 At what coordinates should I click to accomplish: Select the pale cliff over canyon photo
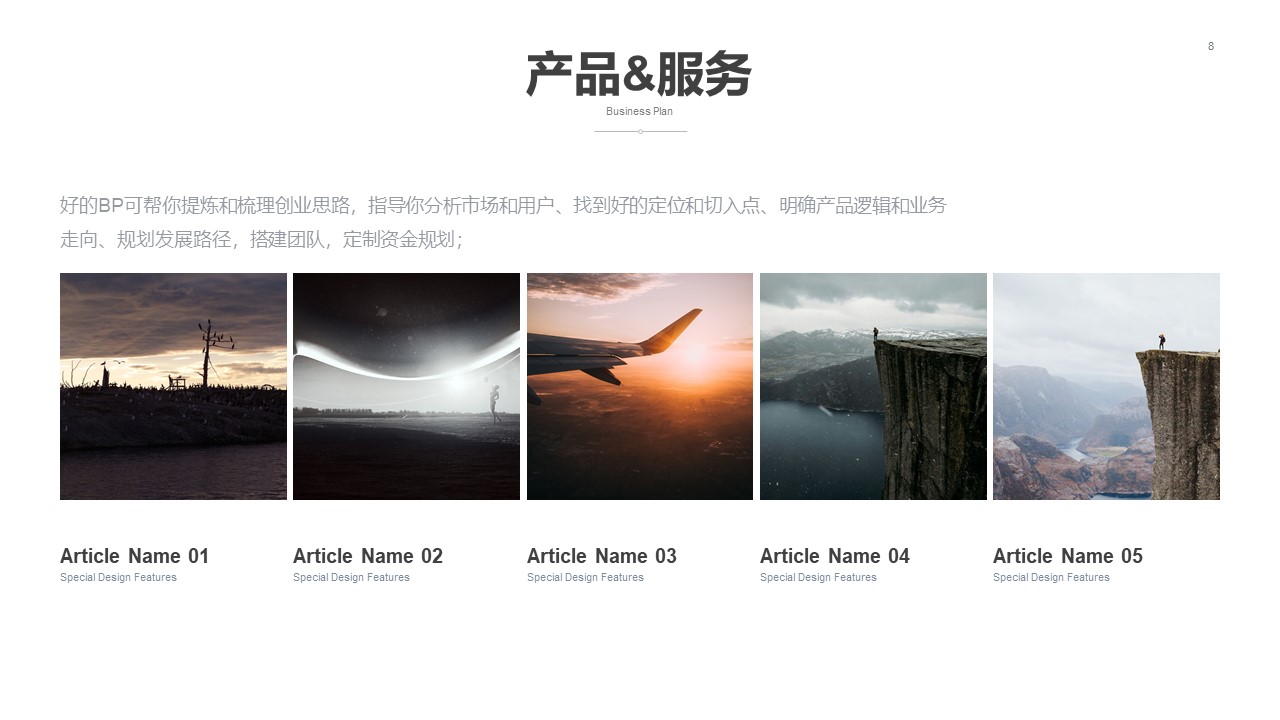tap(1106, 386)
